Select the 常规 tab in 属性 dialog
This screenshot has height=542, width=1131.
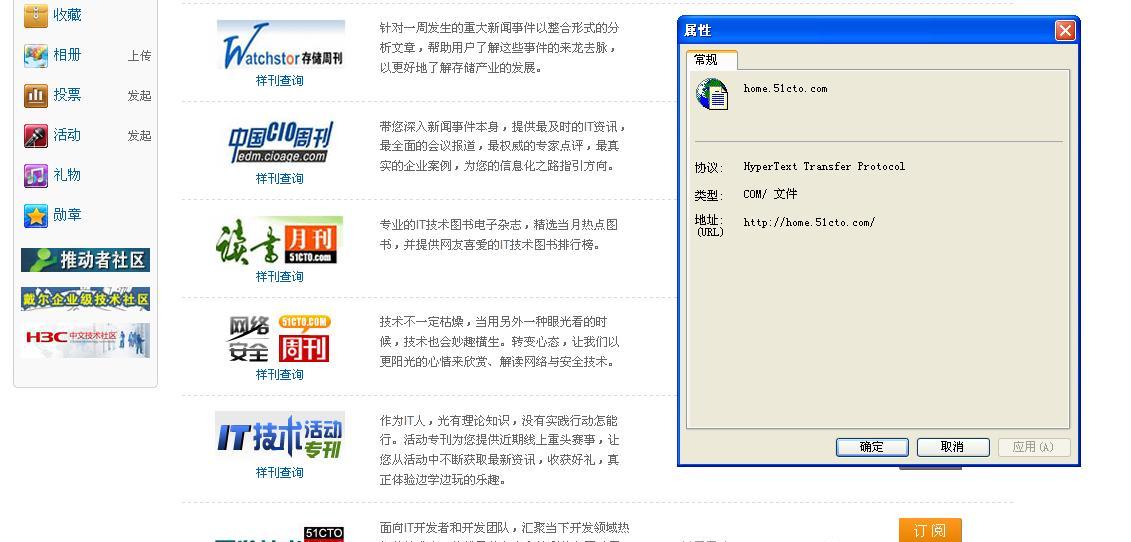(x=711, y=60)
